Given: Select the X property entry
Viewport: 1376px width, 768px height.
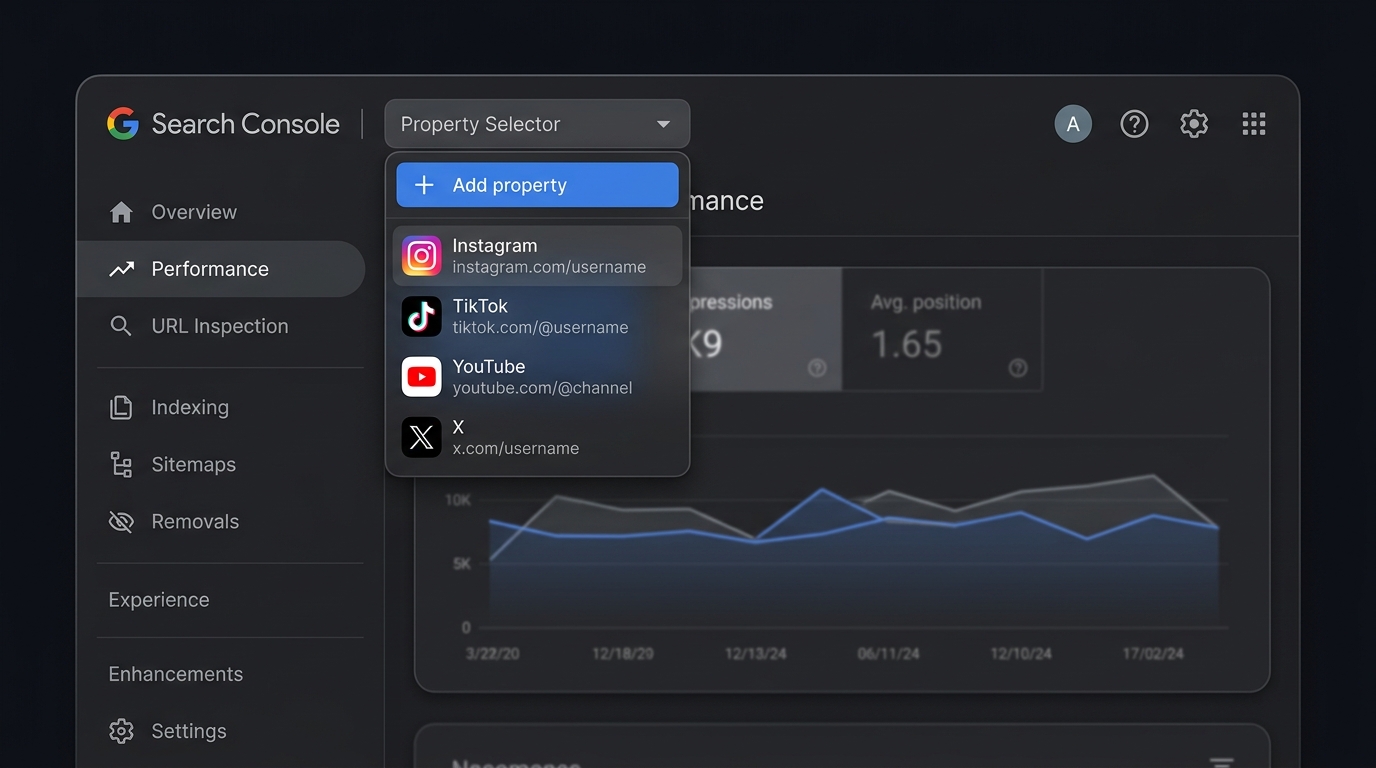Looking at the screenshot, I should tap(537, 437).
